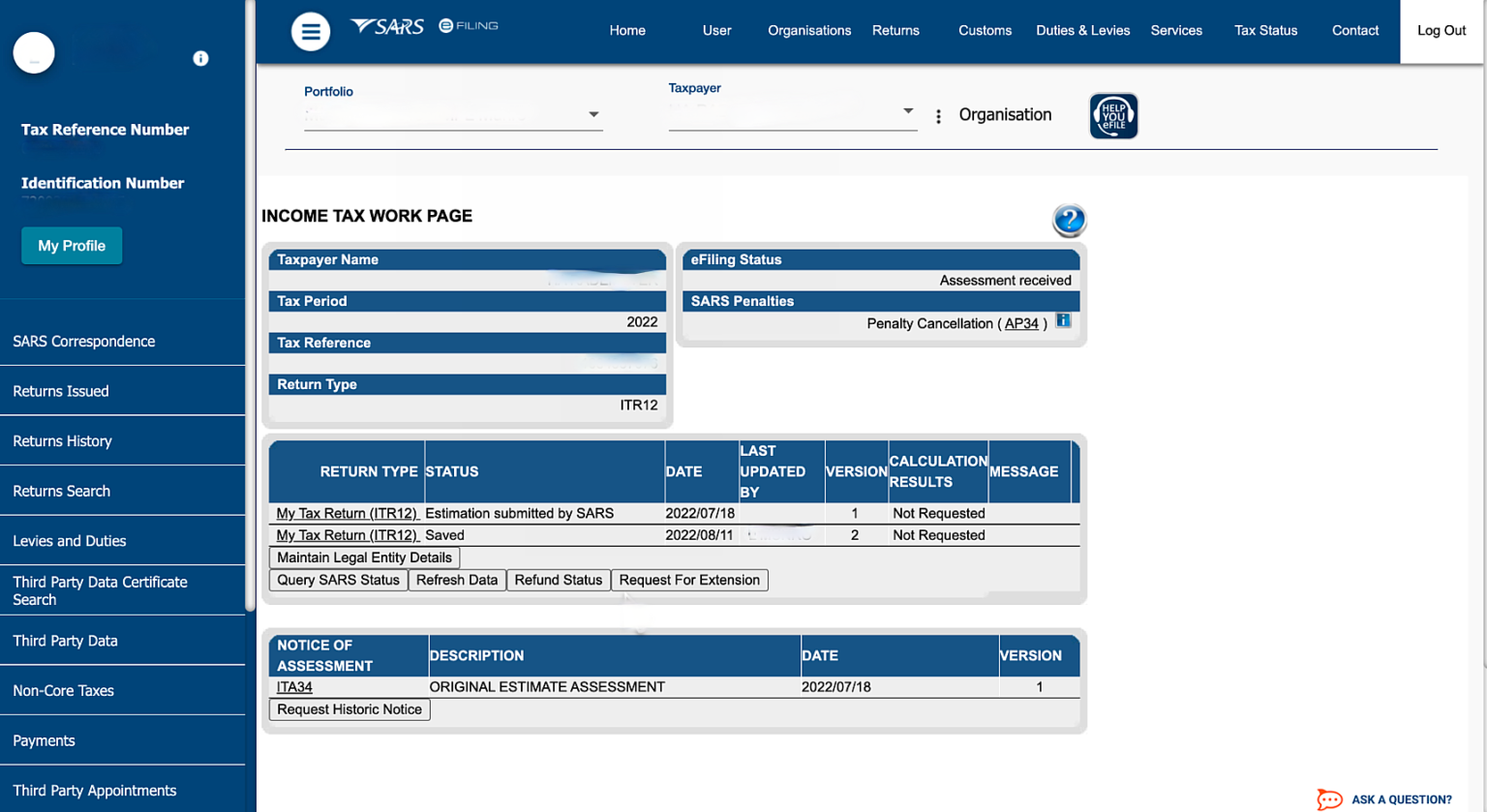Click the profile avatar circle

[34, 52]
